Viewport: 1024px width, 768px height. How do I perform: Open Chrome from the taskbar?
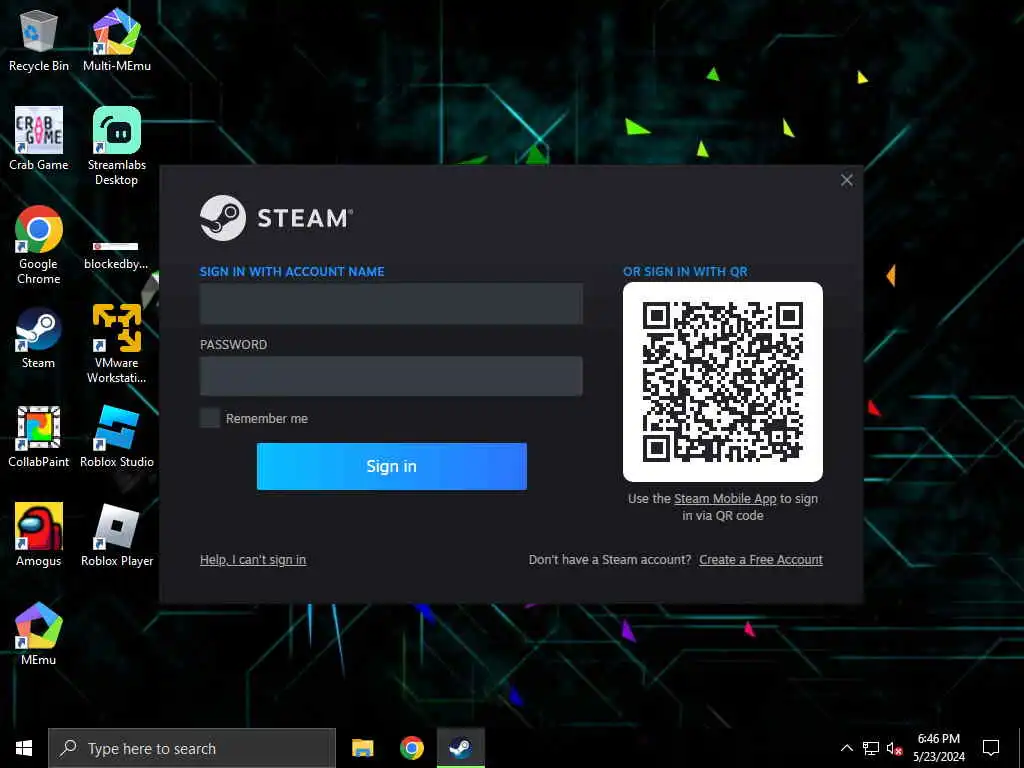pyautogui.click(x=411, y=748)
